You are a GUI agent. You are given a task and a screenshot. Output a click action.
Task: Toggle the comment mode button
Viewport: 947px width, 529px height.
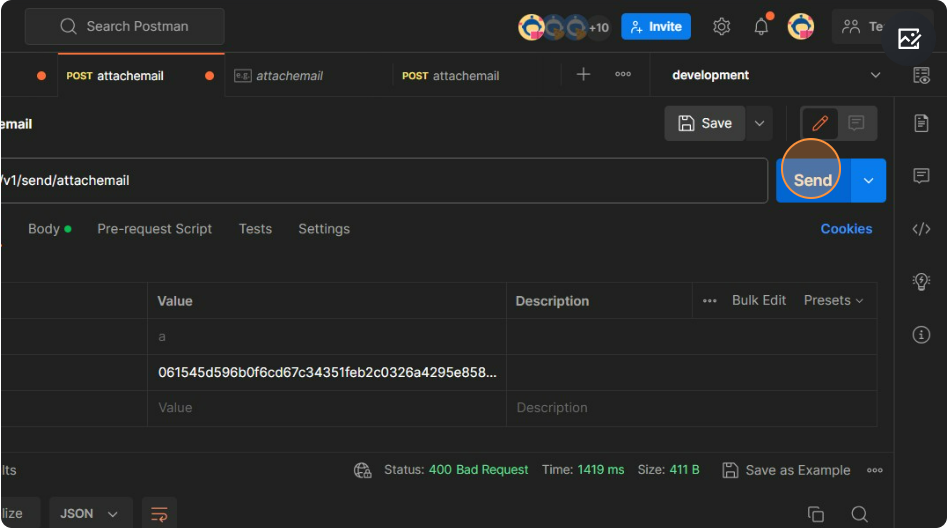(x=856, y=123)
